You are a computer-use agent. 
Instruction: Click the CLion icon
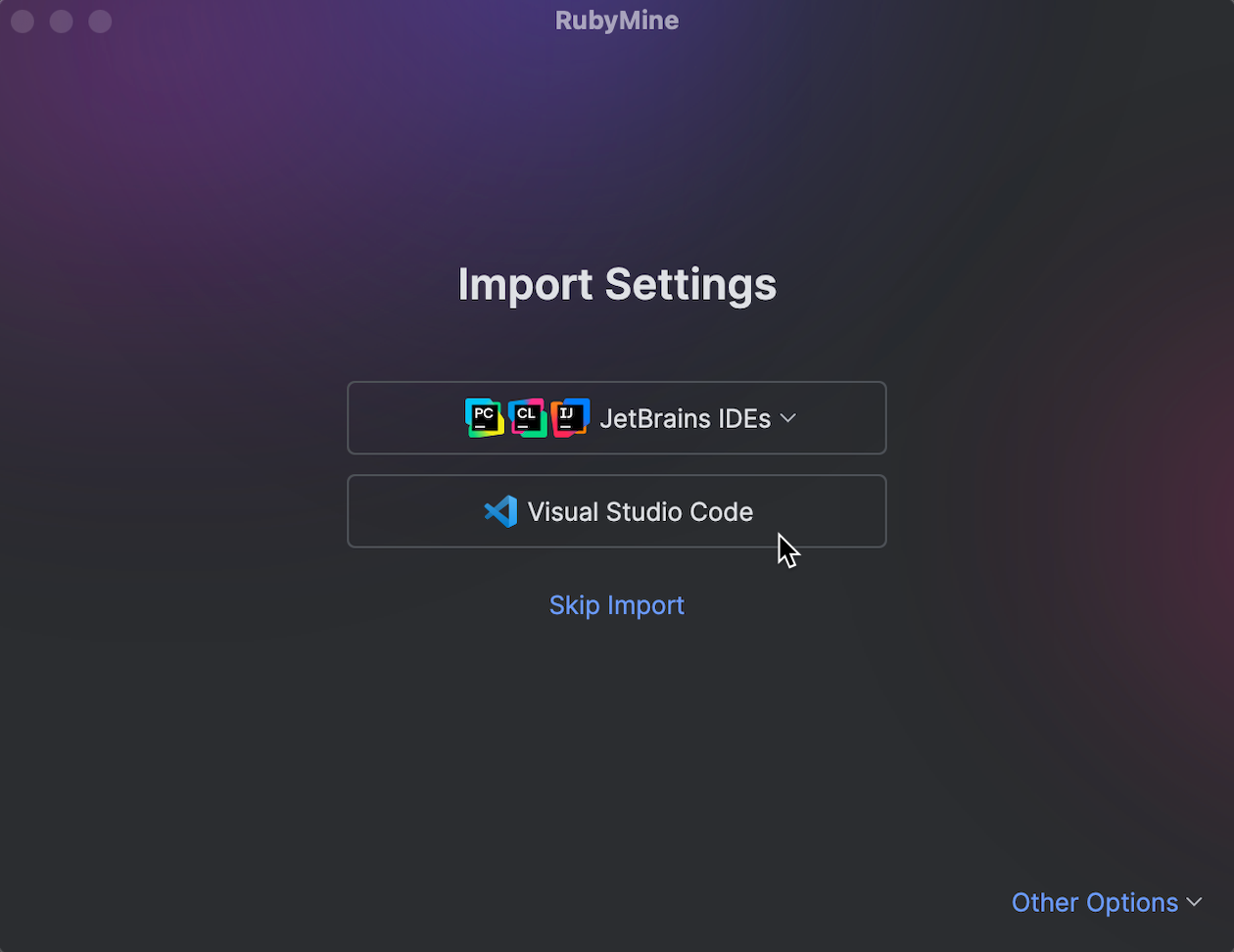point(527,417)
